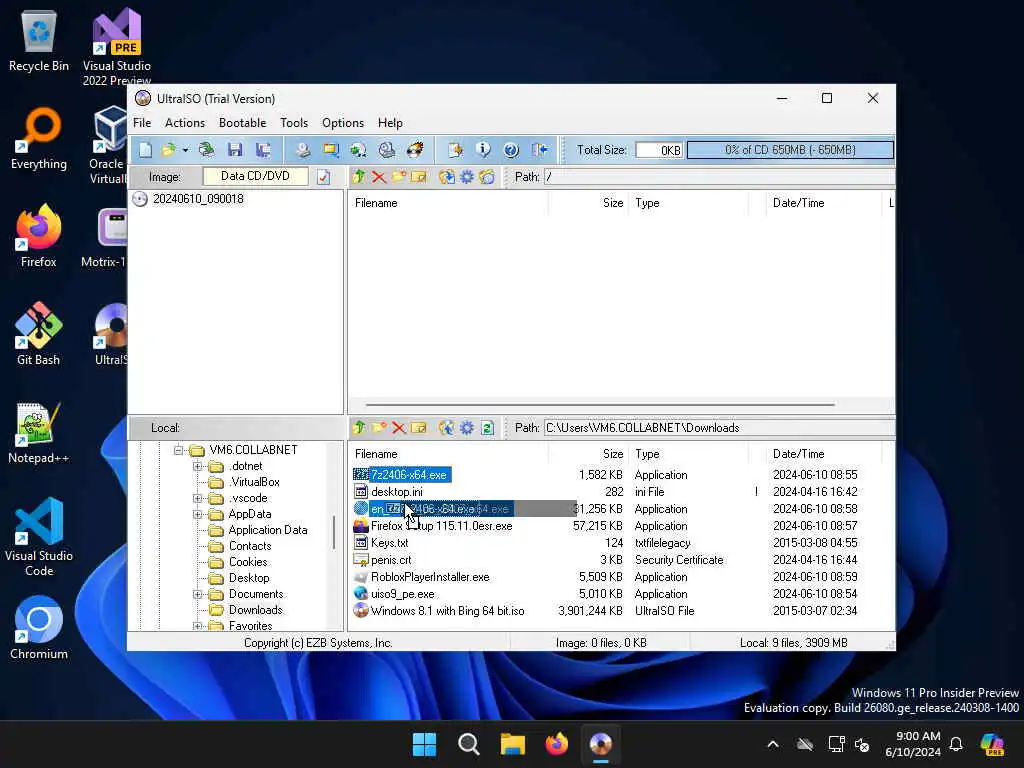Select the desktop.ini file
Viewport: 1024px width, 768px height.
pyautogui.click(x=396, y=492)
